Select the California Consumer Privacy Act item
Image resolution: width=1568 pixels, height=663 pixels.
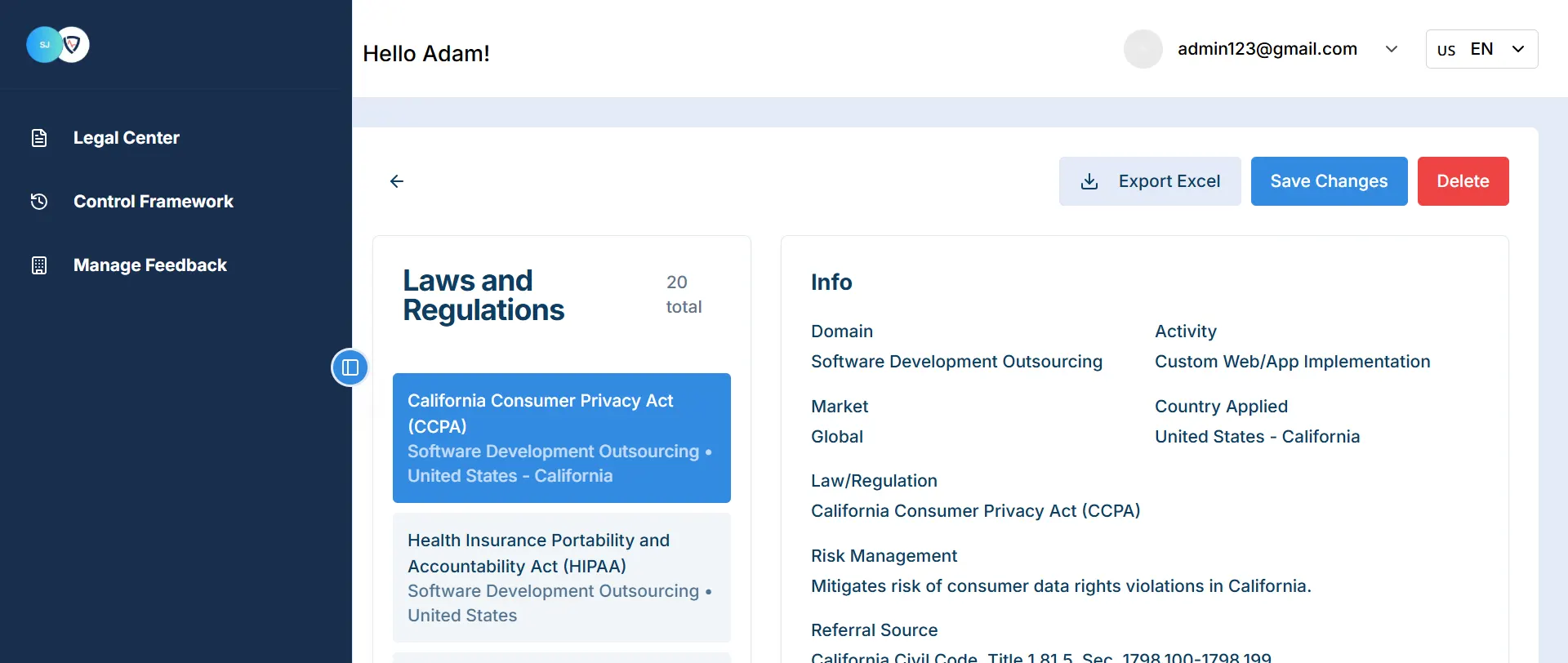pos(561,438)
